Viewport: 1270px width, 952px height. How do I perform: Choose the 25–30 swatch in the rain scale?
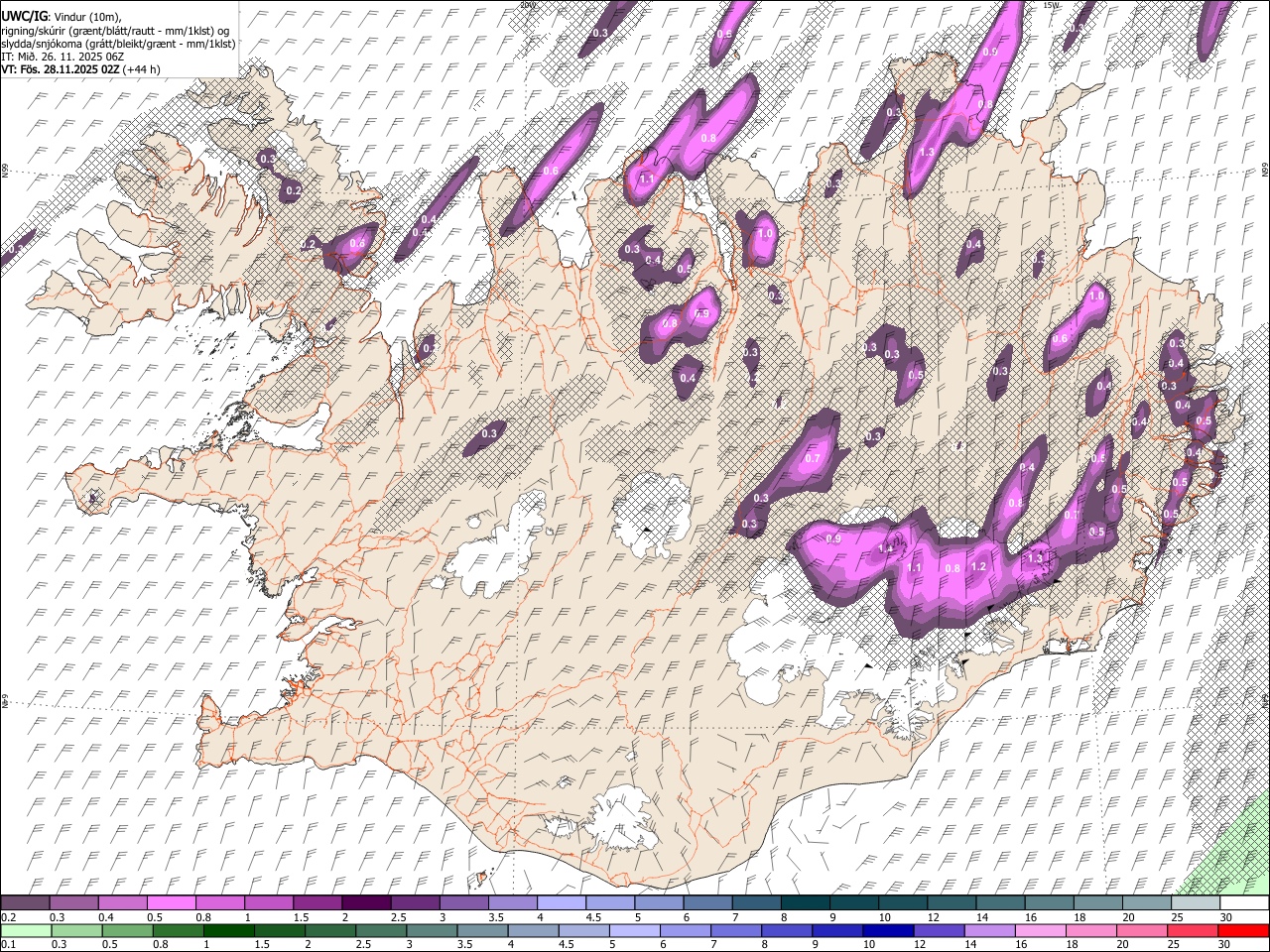[x=1193, y=930]
